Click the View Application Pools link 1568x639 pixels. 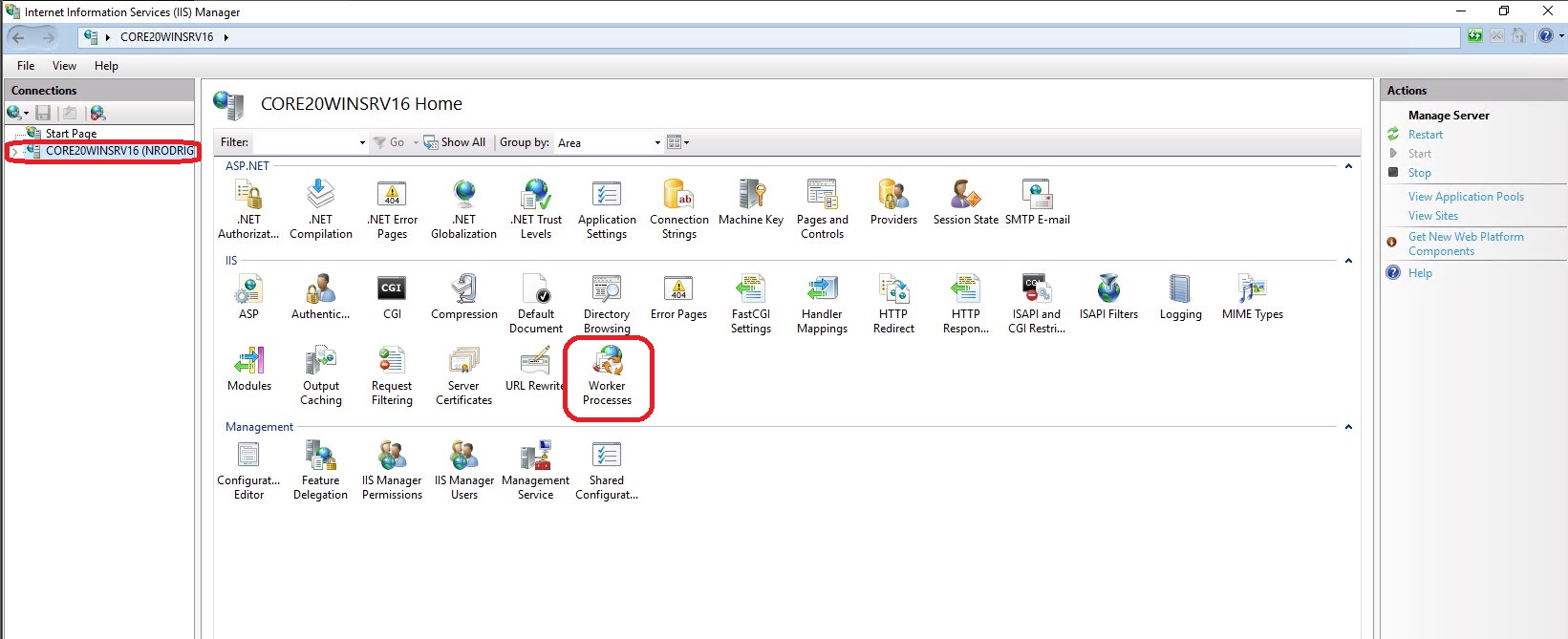tap(1466, 197)
